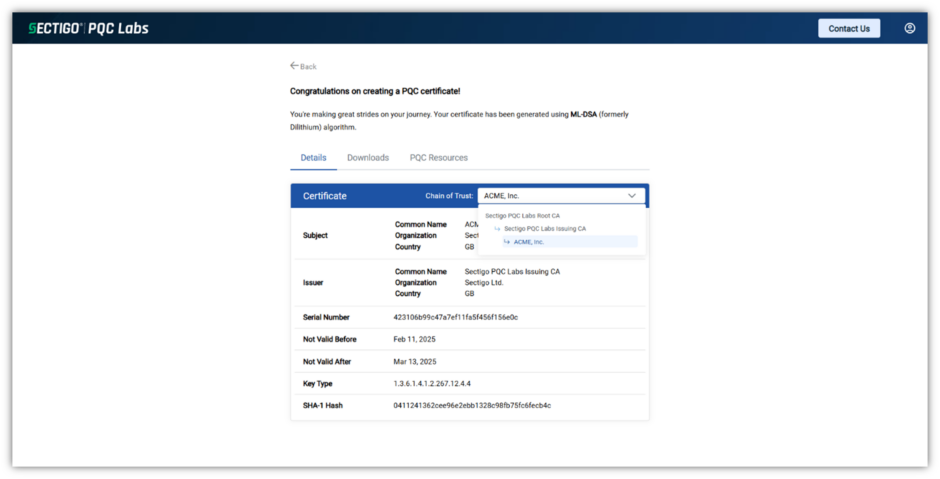This screenshot has width=940, height=479.
Task: Click the Not Valid After date Mar 13, 2025
Action: coord(415,361)
